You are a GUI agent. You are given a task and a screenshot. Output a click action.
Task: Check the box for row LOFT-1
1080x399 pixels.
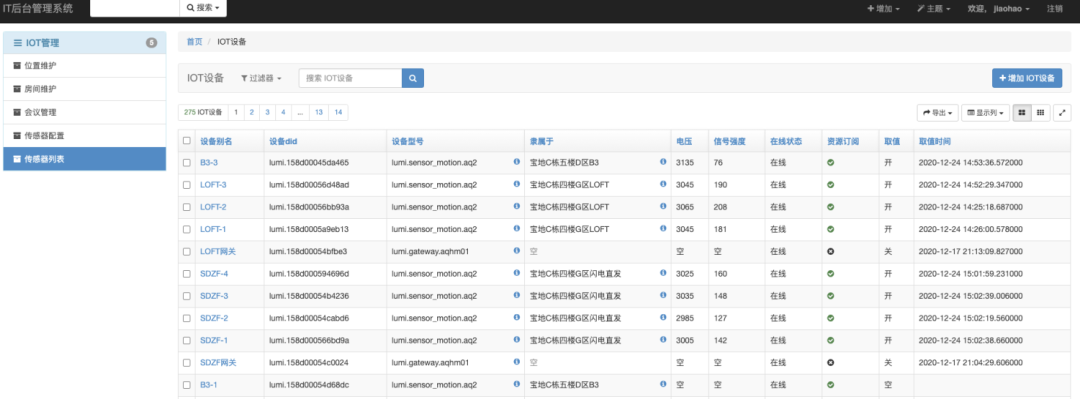click(x=187, y=229)
